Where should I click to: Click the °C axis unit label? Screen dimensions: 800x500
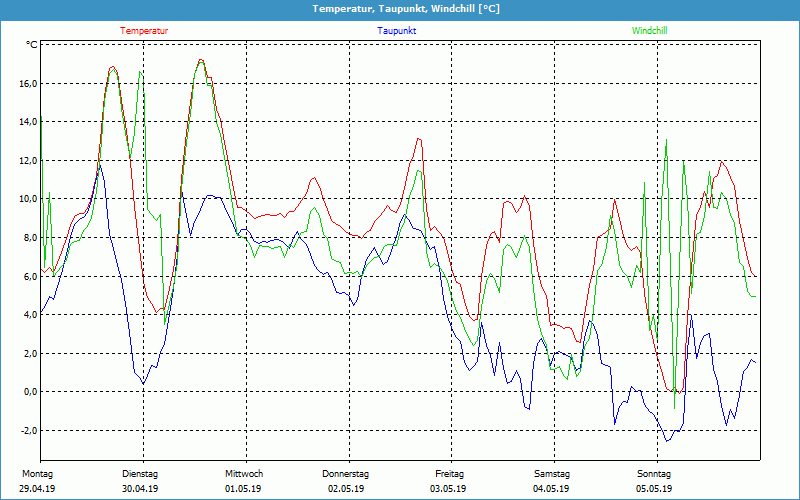pos(32,45)
